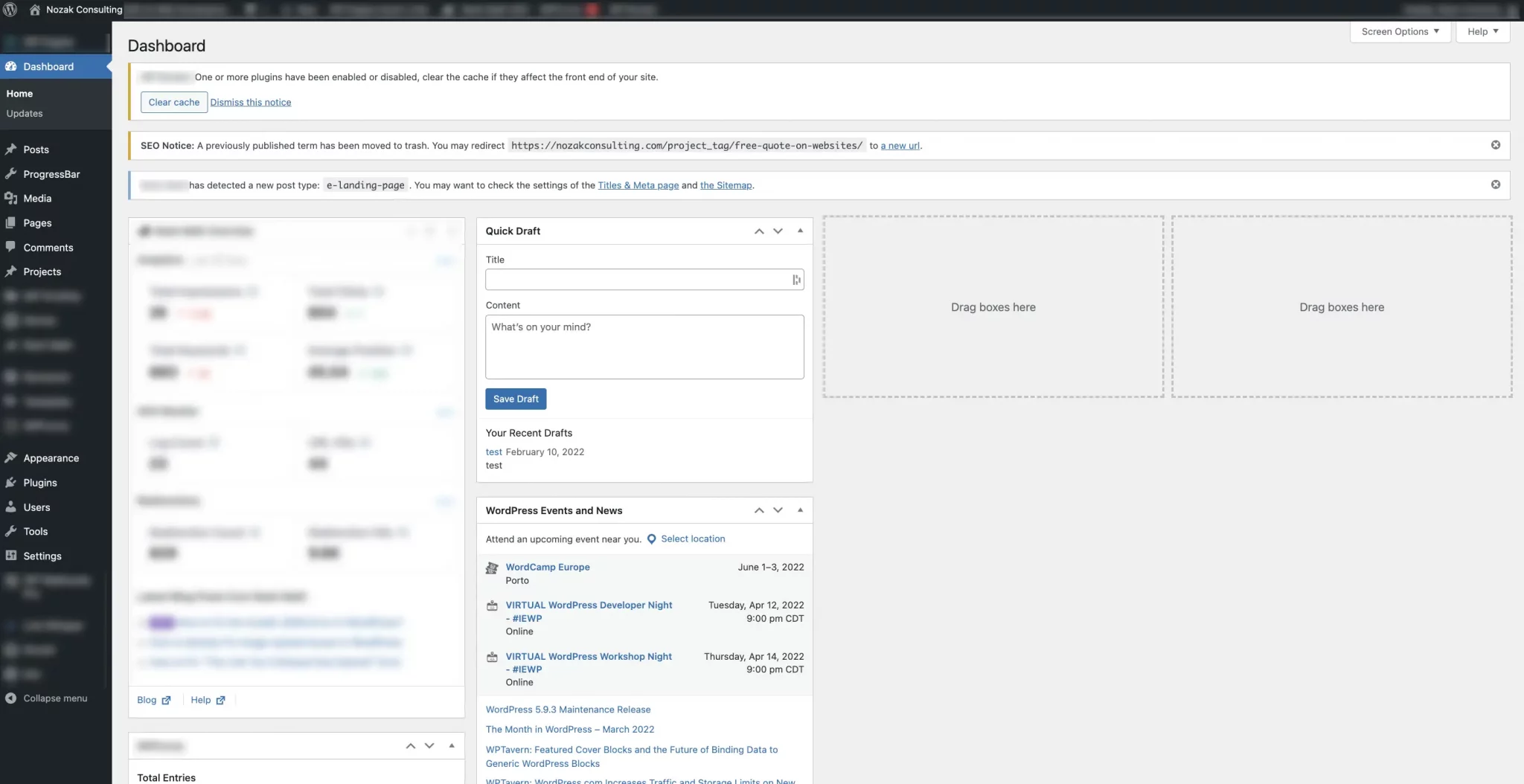This screenshot has width=1524, height=784.
Task: Collapse the Quick Draft panel
Action: [800, 231]
